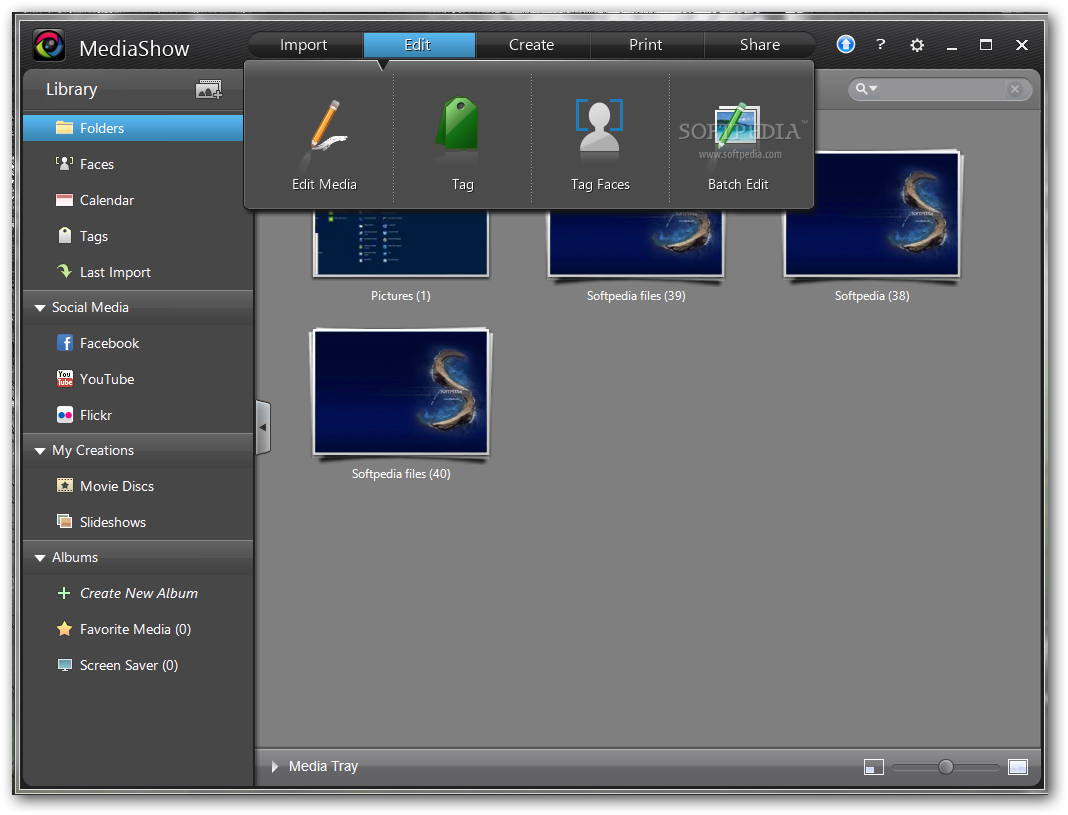Open the Edit Media pencil tool
This screenshot has height=815, width=1068.
pos(324,143)
